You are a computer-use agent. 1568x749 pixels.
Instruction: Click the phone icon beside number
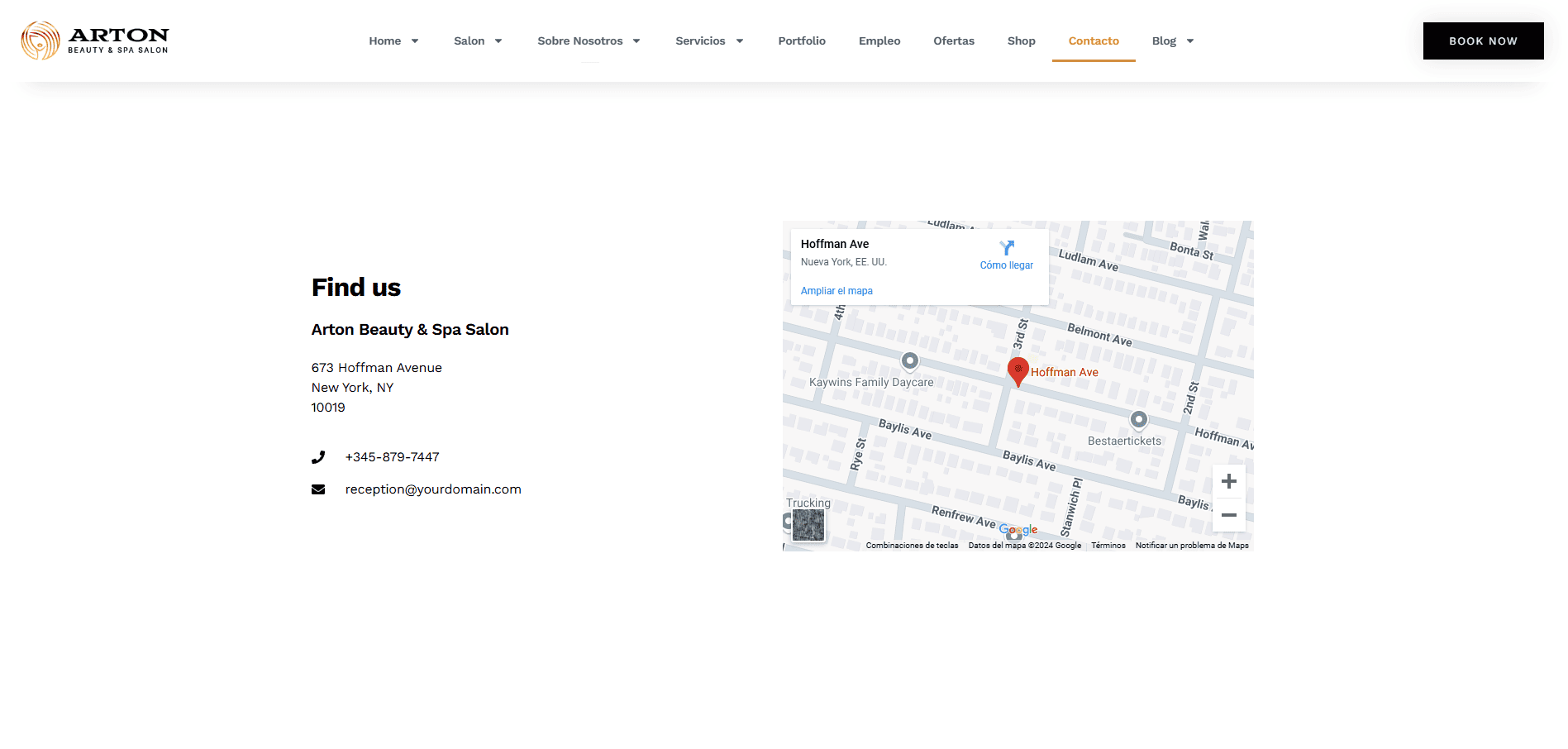(318, 457)
